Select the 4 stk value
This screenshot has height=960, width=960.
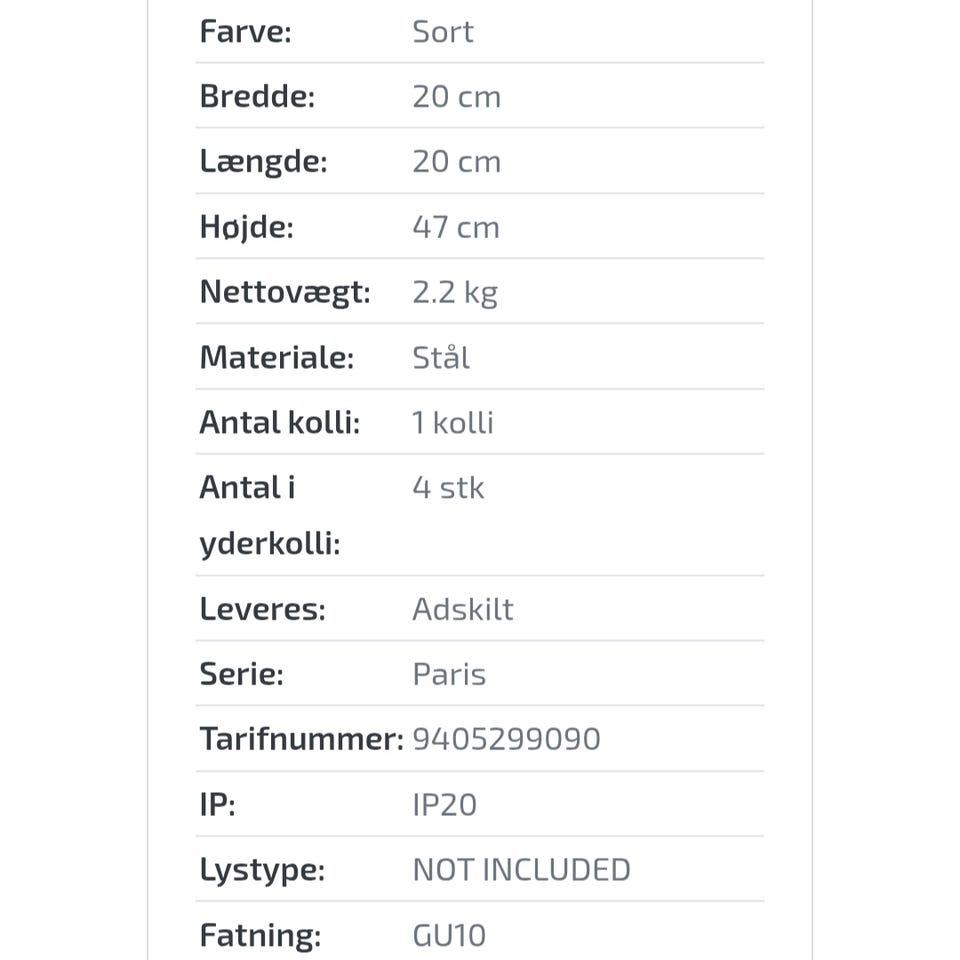click(x=448, y=487)
